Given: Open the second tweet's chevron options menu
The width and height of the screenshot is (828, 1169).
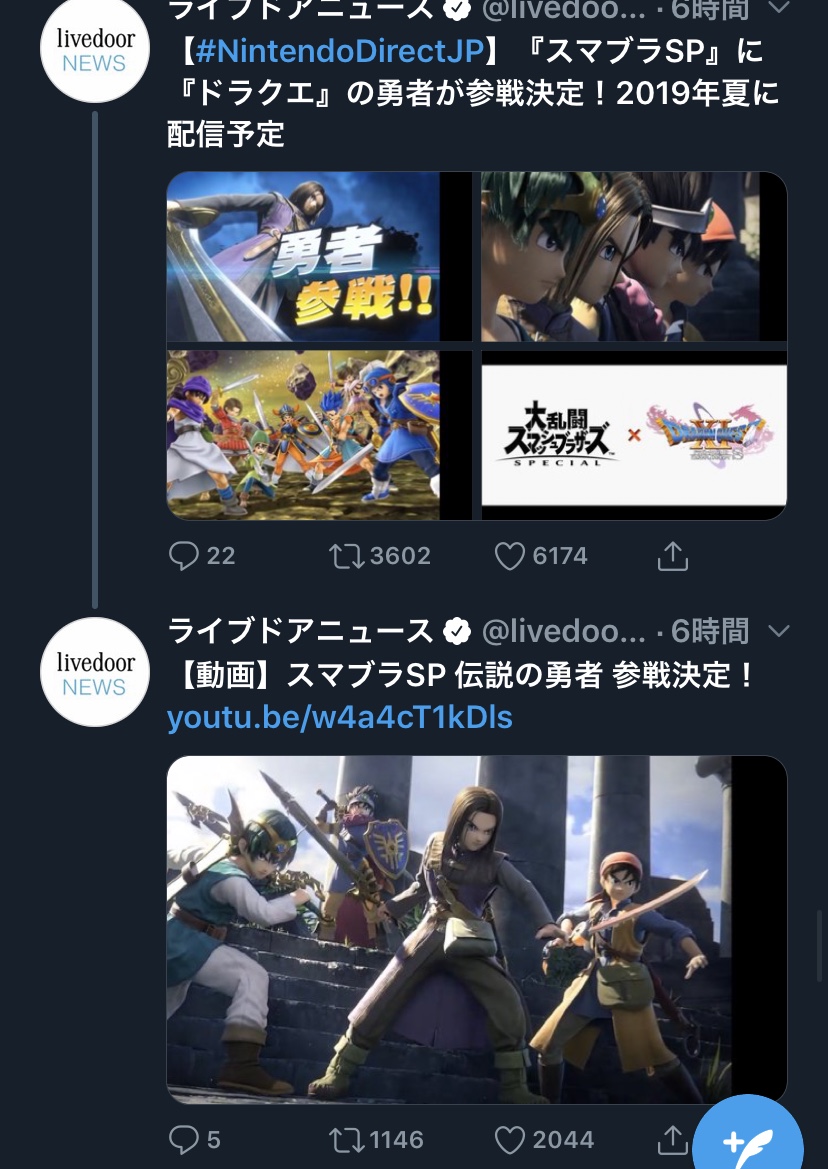Looking at the screenshot, I should 778,631.
